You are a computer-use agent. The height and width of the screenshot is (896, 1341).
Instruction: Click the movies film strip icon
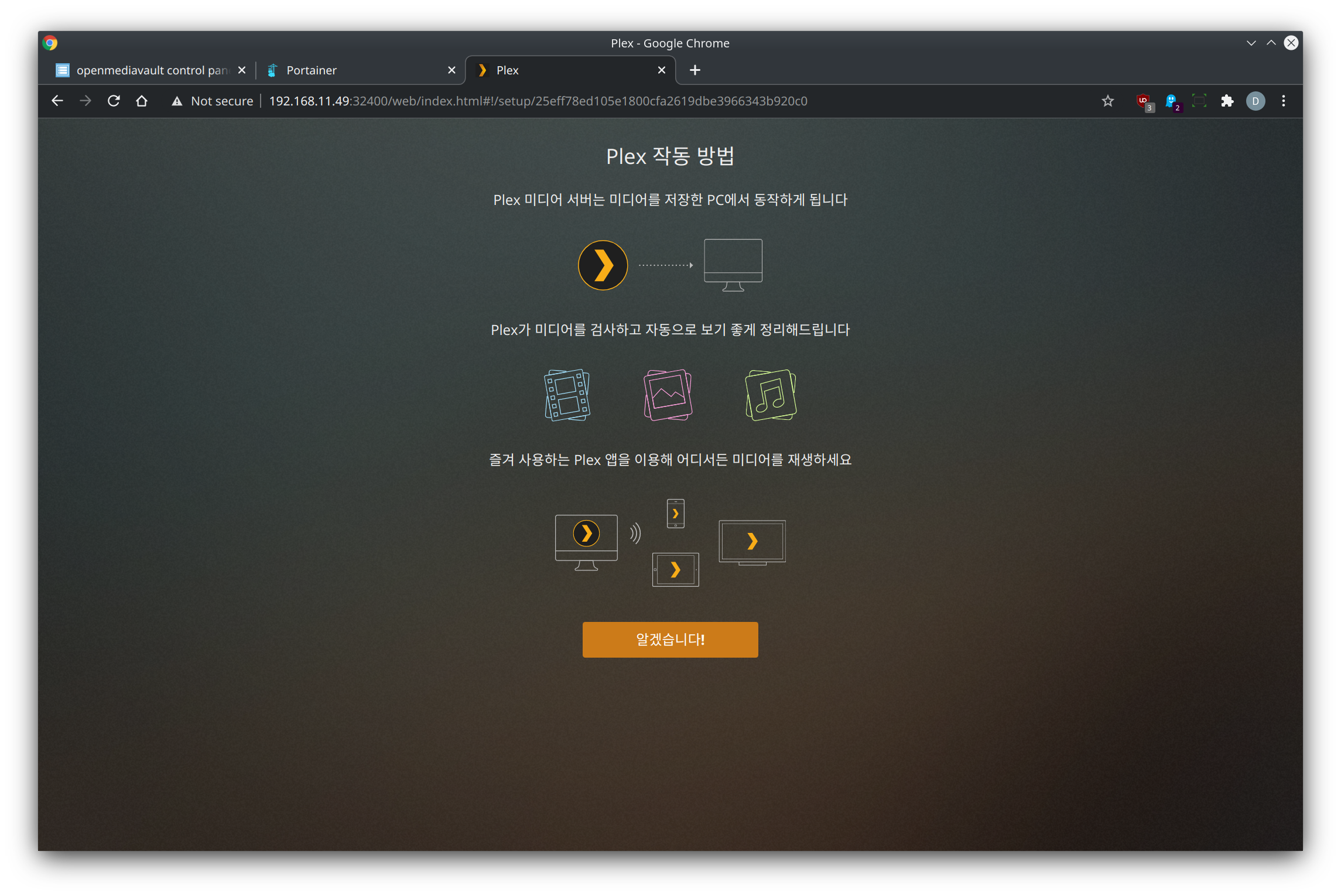pos(567,395)
